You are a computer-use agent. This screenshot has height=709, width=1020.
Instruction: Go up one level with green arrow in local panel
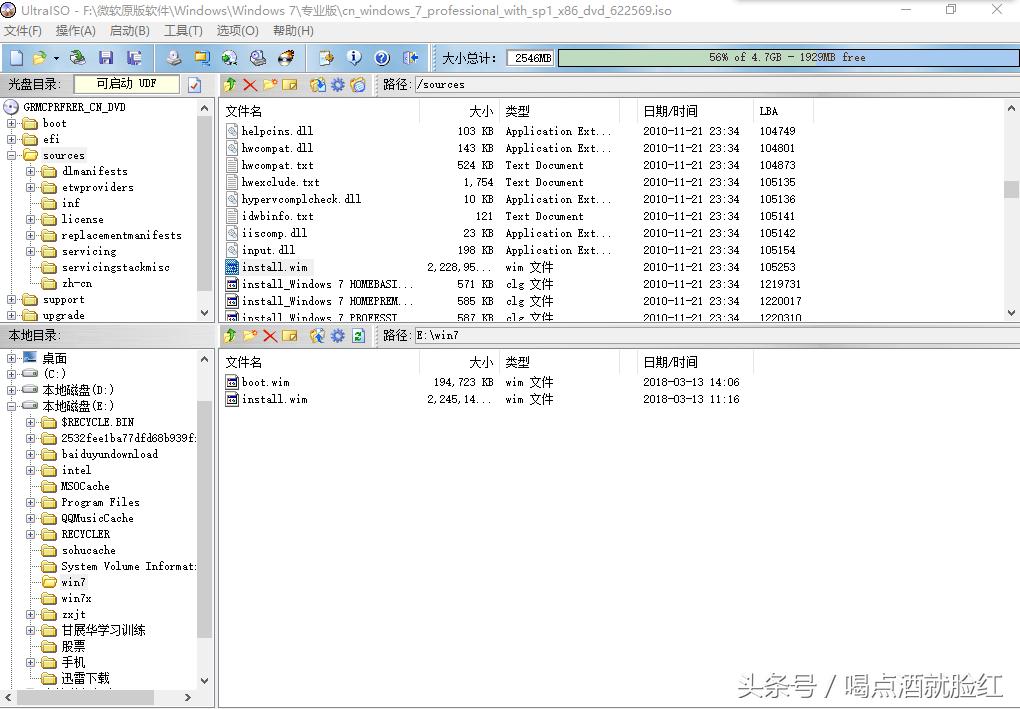click(x=230, y=336)
